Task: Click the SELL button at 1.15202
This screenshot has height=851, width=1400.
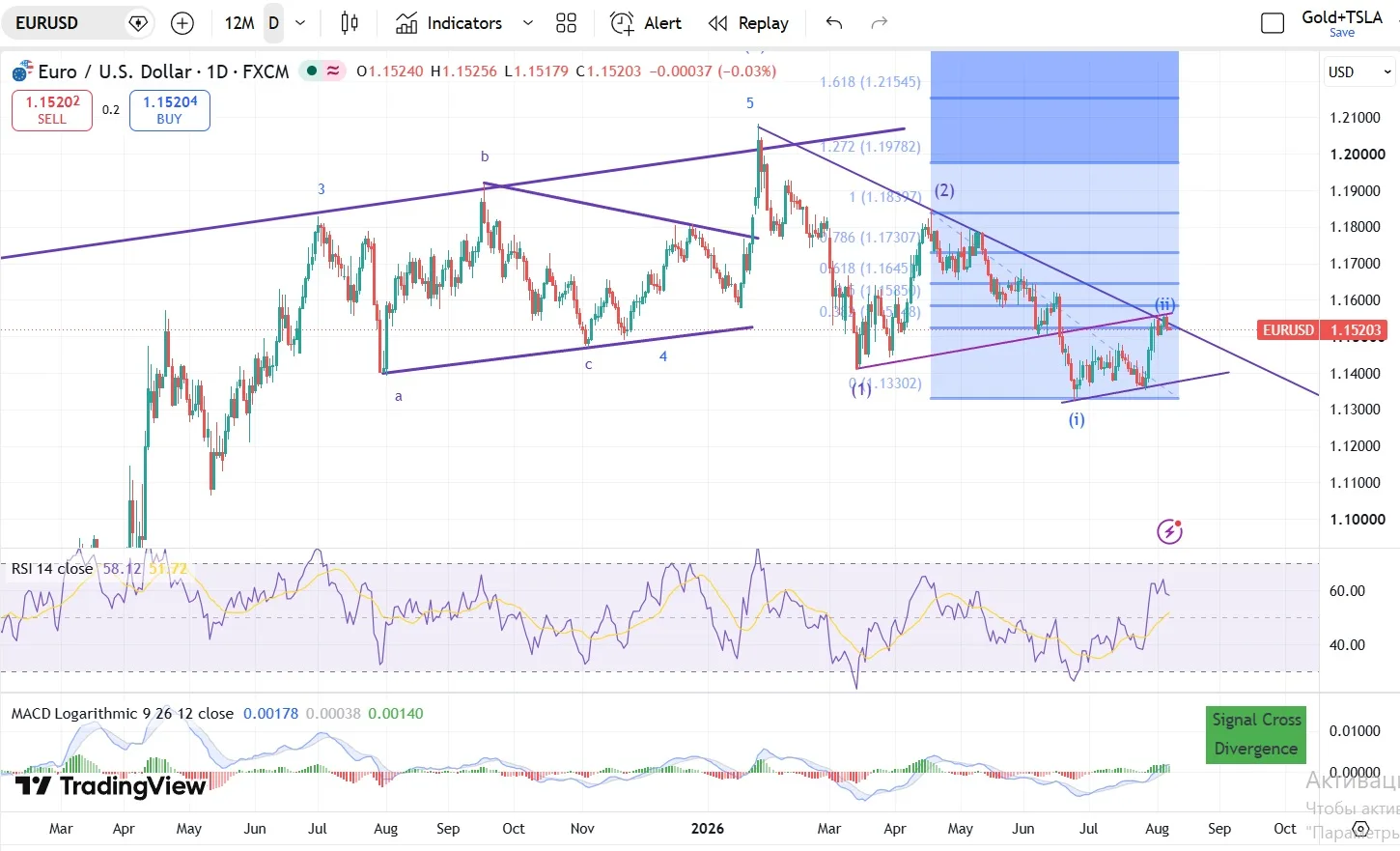Action: pos(52,110)
